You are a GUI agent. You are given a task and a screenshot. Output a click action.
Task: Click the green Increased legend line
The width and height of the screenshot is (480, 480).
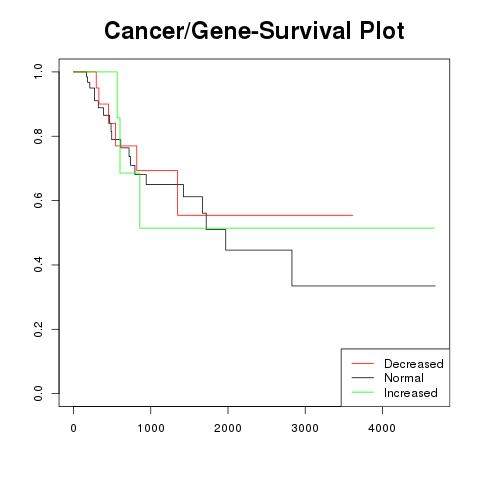coord(363,392)
